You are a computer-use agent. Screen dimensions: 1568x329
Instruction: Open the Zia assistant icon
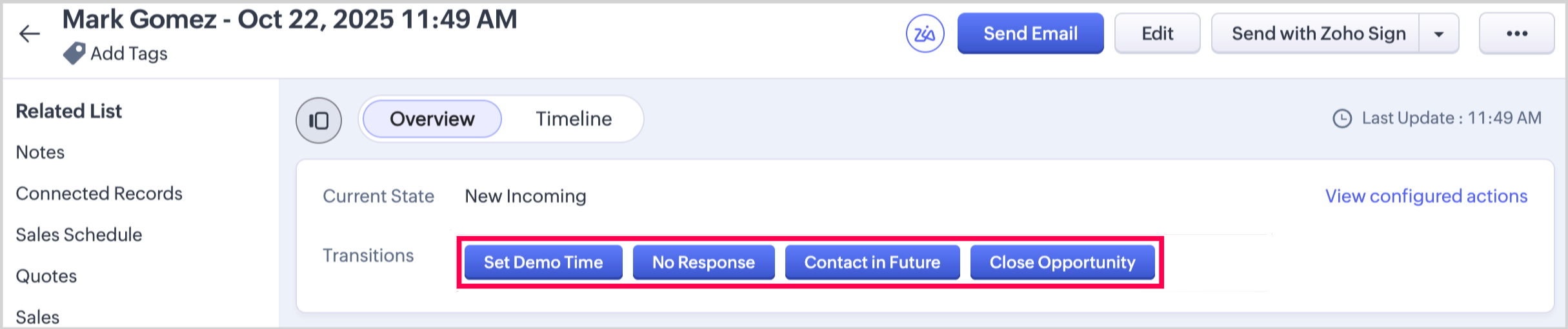point(925,34)
